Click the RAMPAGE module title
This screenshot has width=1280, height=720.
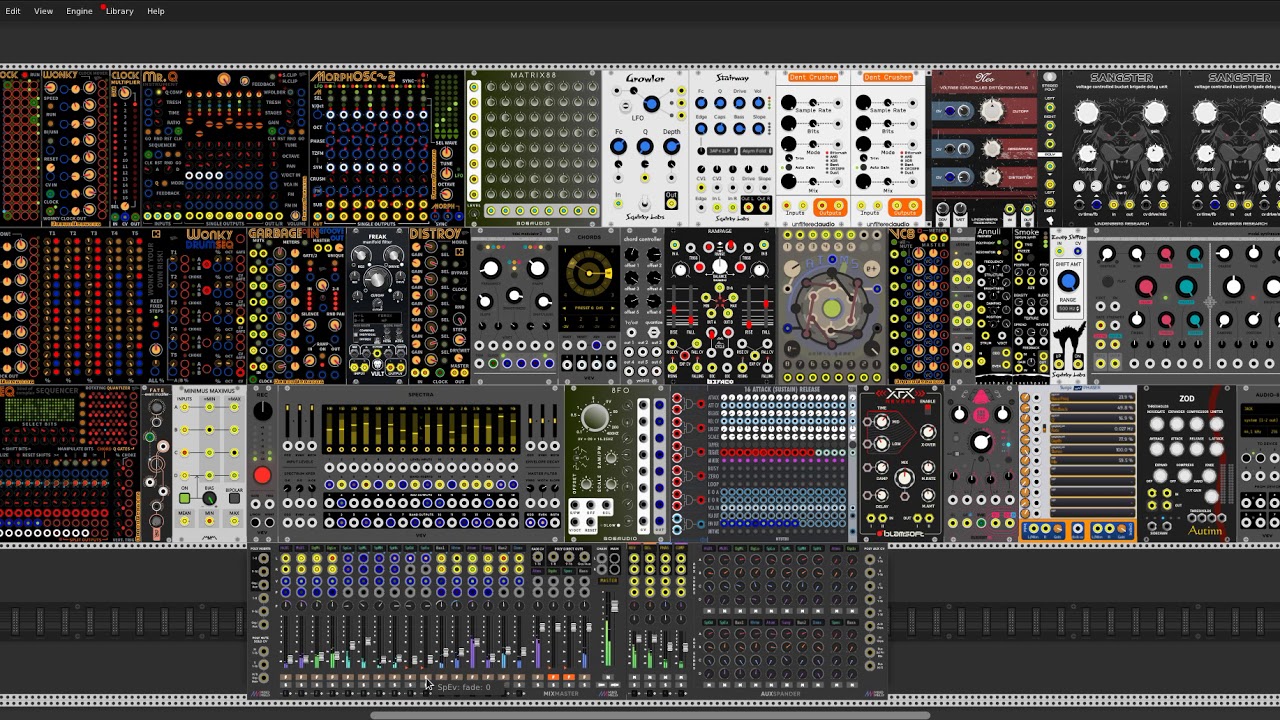(719, 232)
